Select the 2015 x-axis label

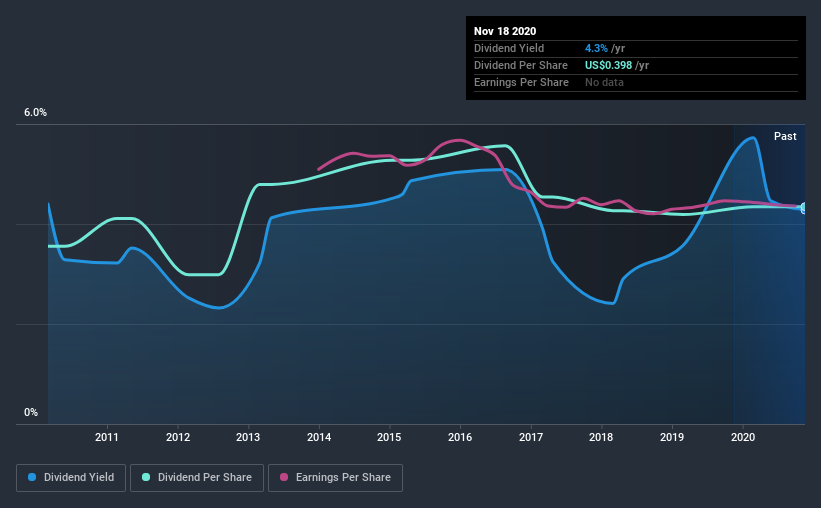[389, 437]
